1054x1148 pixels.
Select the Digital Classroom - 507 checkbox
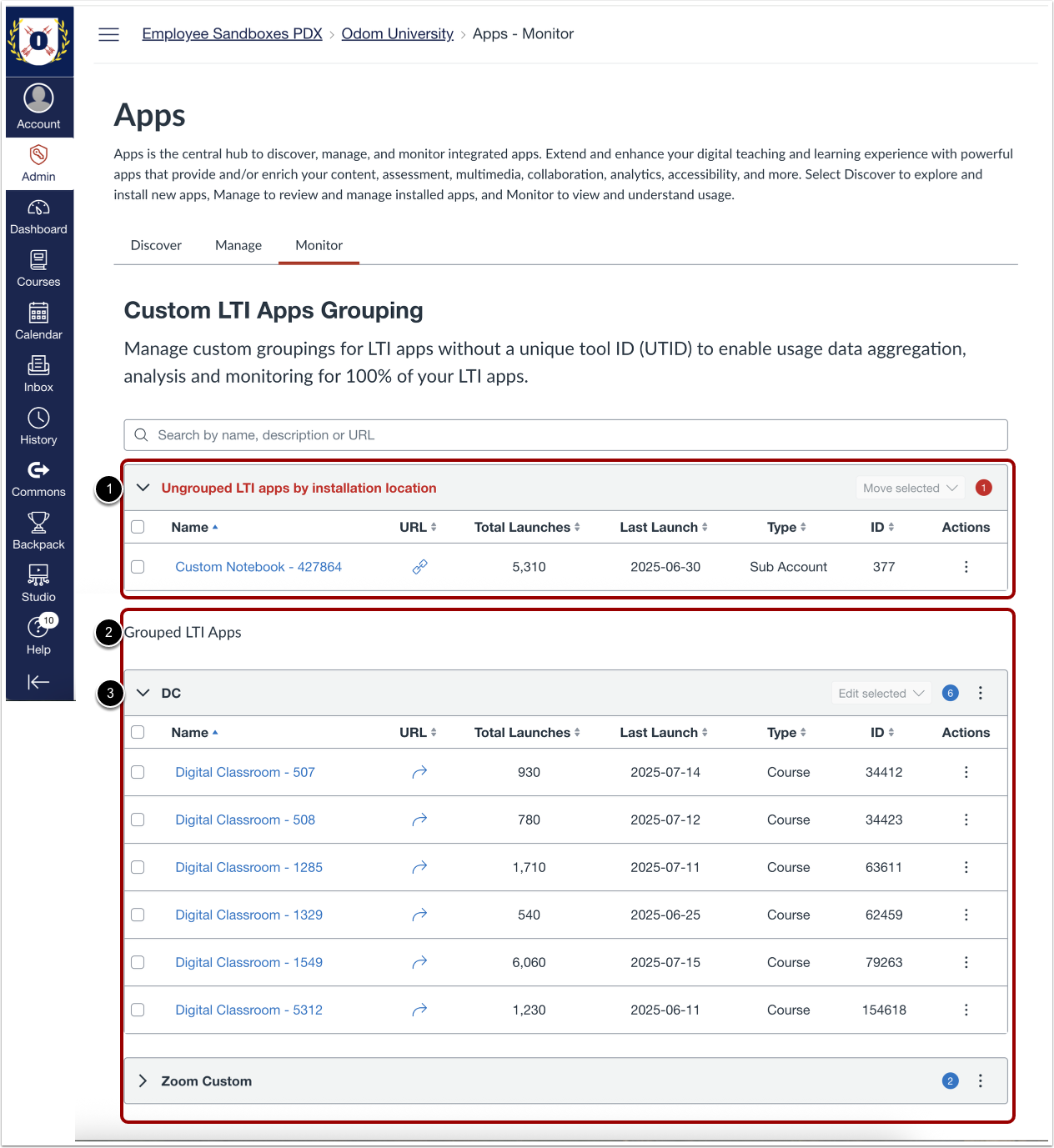pos(138,772)
